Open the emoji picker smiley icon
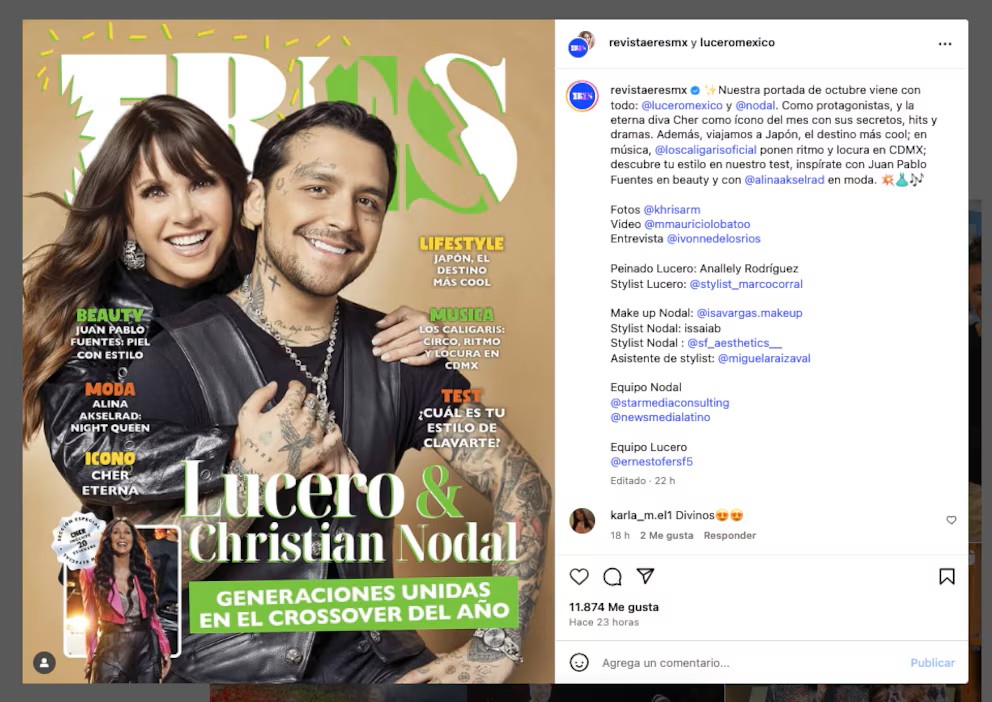 pos(579,662)
